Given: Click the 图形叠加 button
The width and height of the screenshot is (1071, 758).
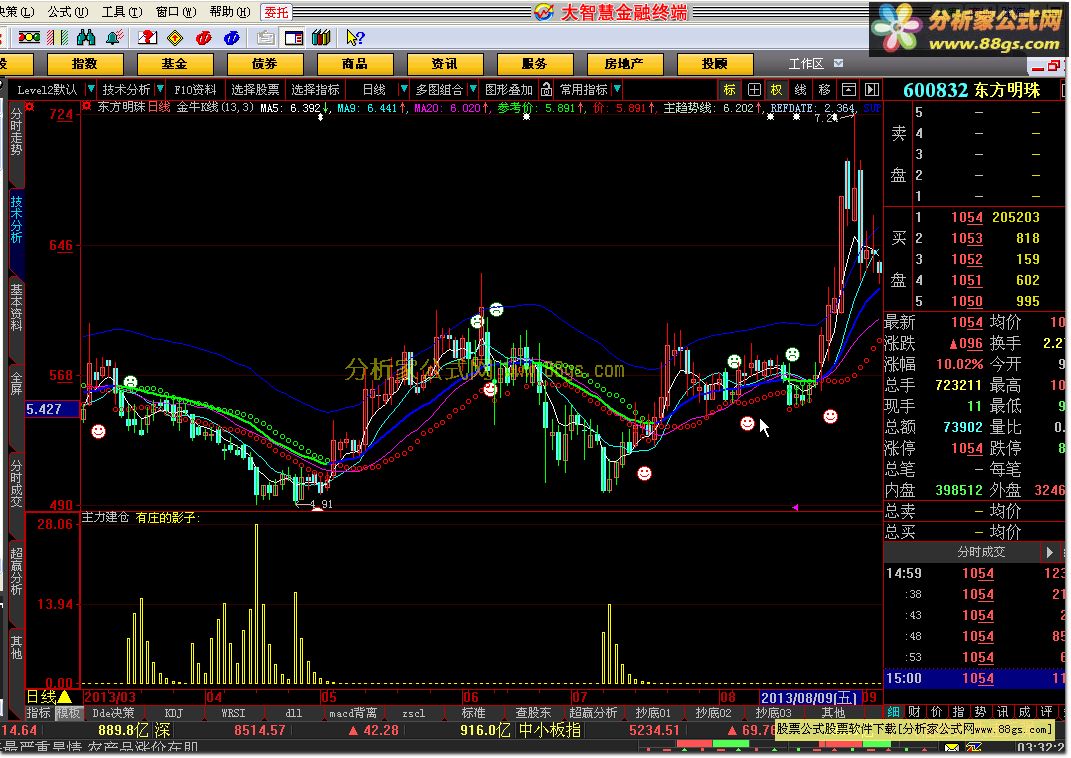Looking at the screenshot, I should (509, 89).
